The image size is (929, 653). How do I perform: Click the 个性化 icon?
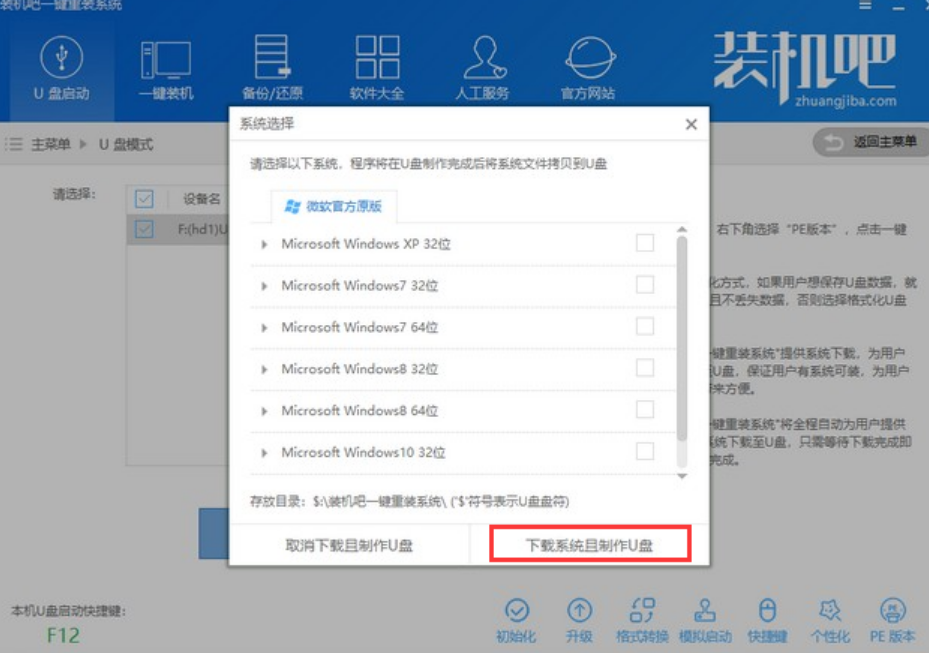(830, 610)
